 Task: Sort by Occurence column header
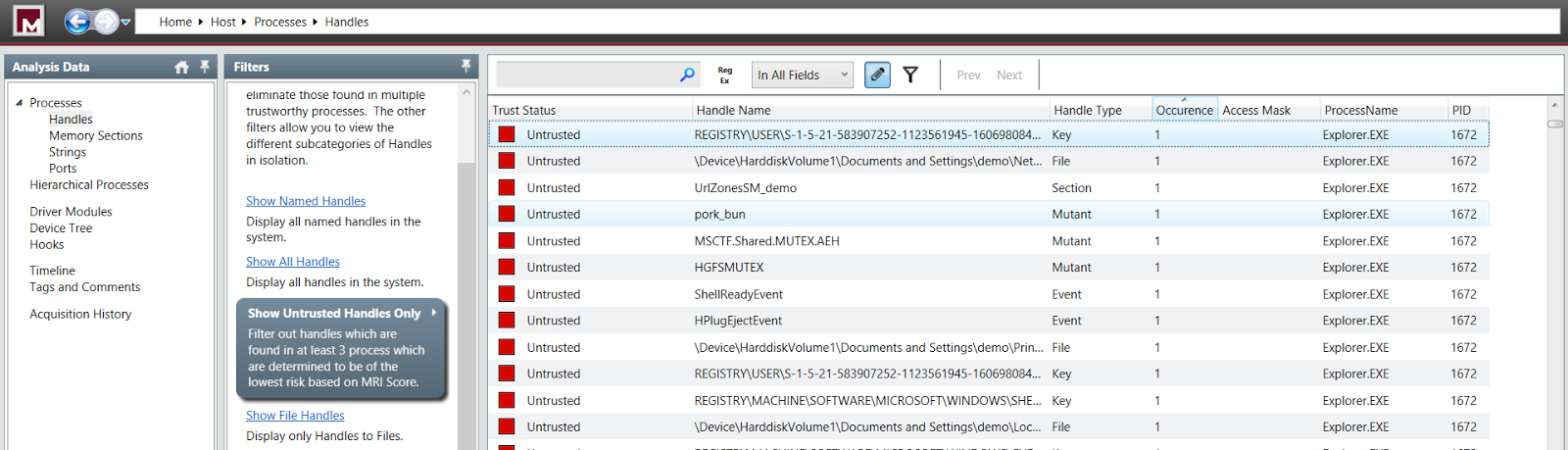coord(1185,110)
